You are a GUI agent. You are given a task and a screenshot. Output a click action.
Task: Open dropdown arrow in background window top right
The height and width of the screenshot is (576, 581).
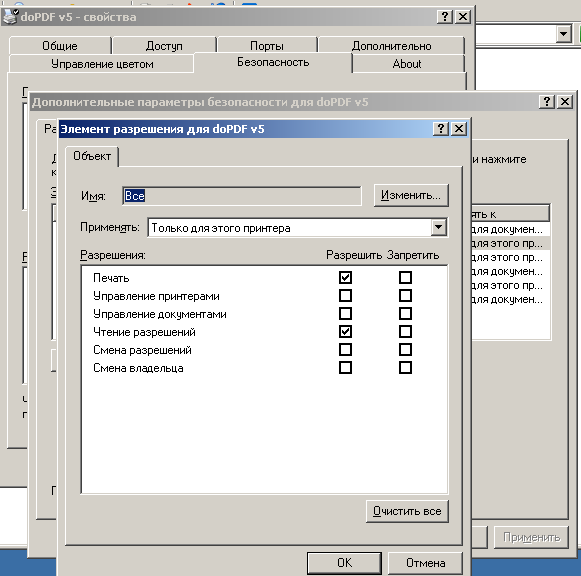click(564, 34)
